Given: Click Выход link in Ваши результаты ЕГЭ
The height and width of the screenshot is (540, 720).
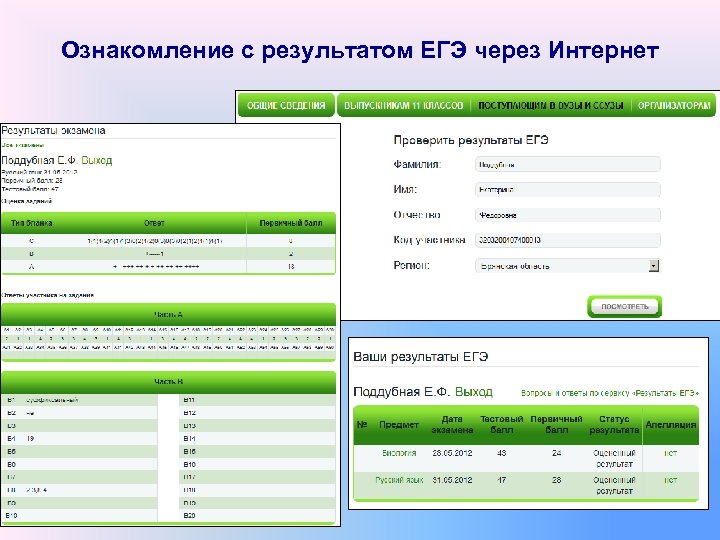Looking at the screenshot, I should (473, 392).
